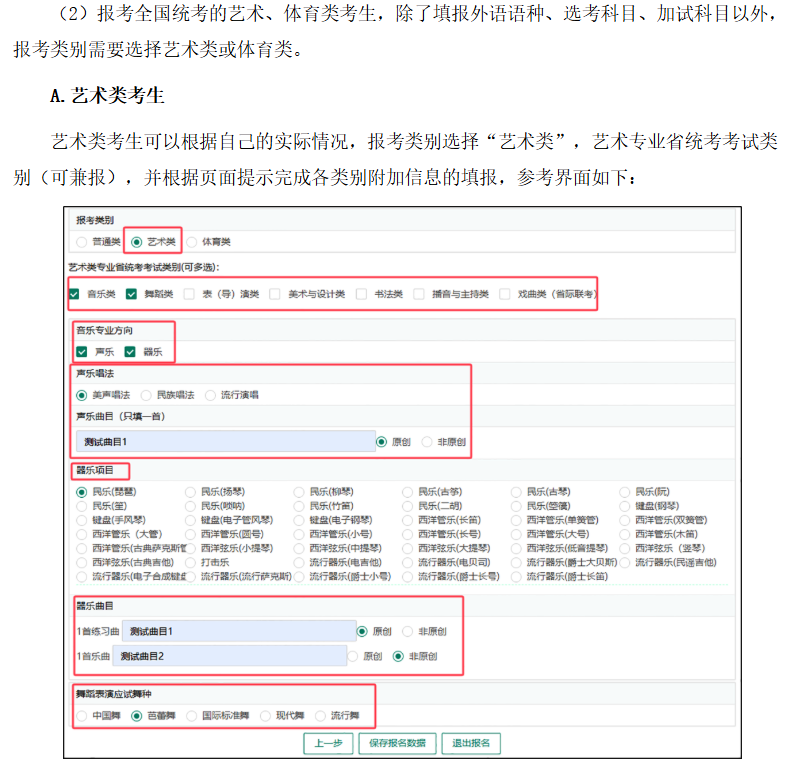Choose 民乐(古筝) instrument option
Viewport: 788px width, 778px height.
click(x=408, y=492)
